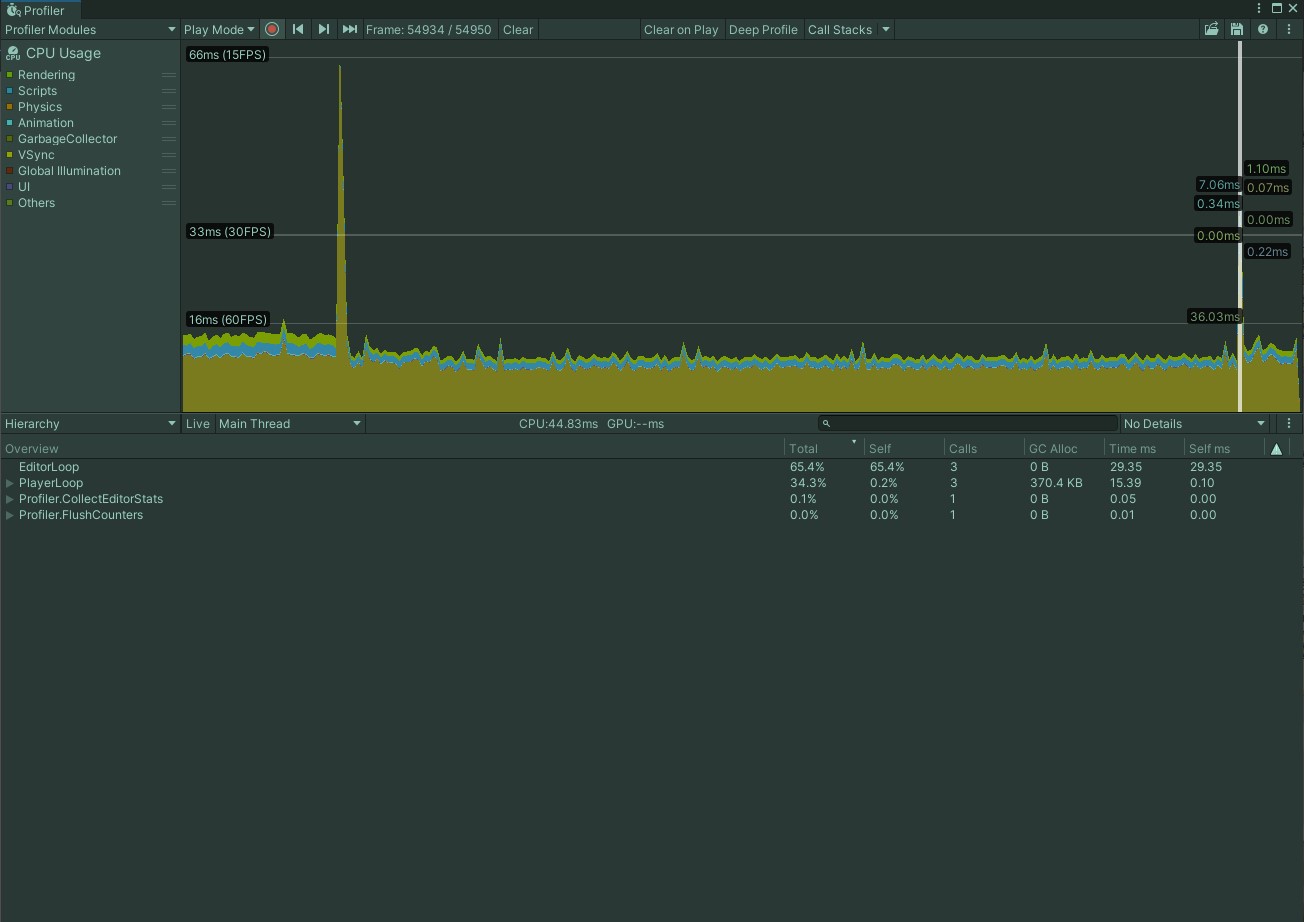Click the Rendering drag handle icon
The image size is (1304, 922).
coord(169,75)
